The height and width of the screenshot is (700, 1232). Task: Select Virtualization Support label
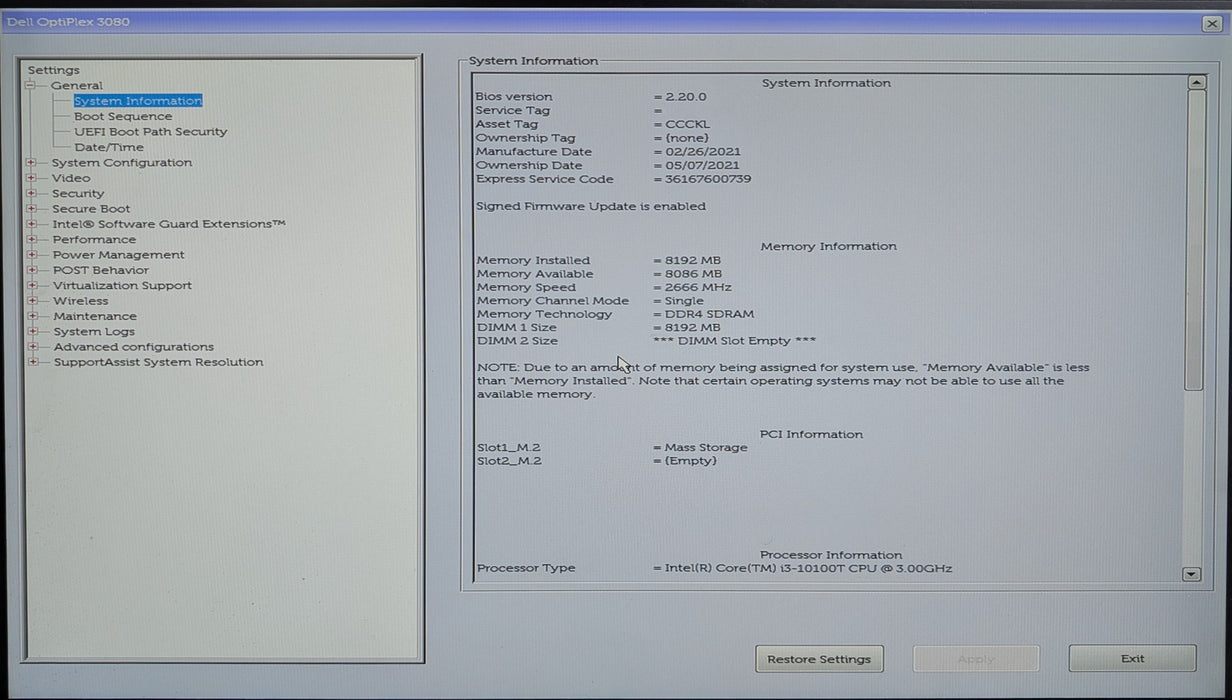tap(122, 286)
